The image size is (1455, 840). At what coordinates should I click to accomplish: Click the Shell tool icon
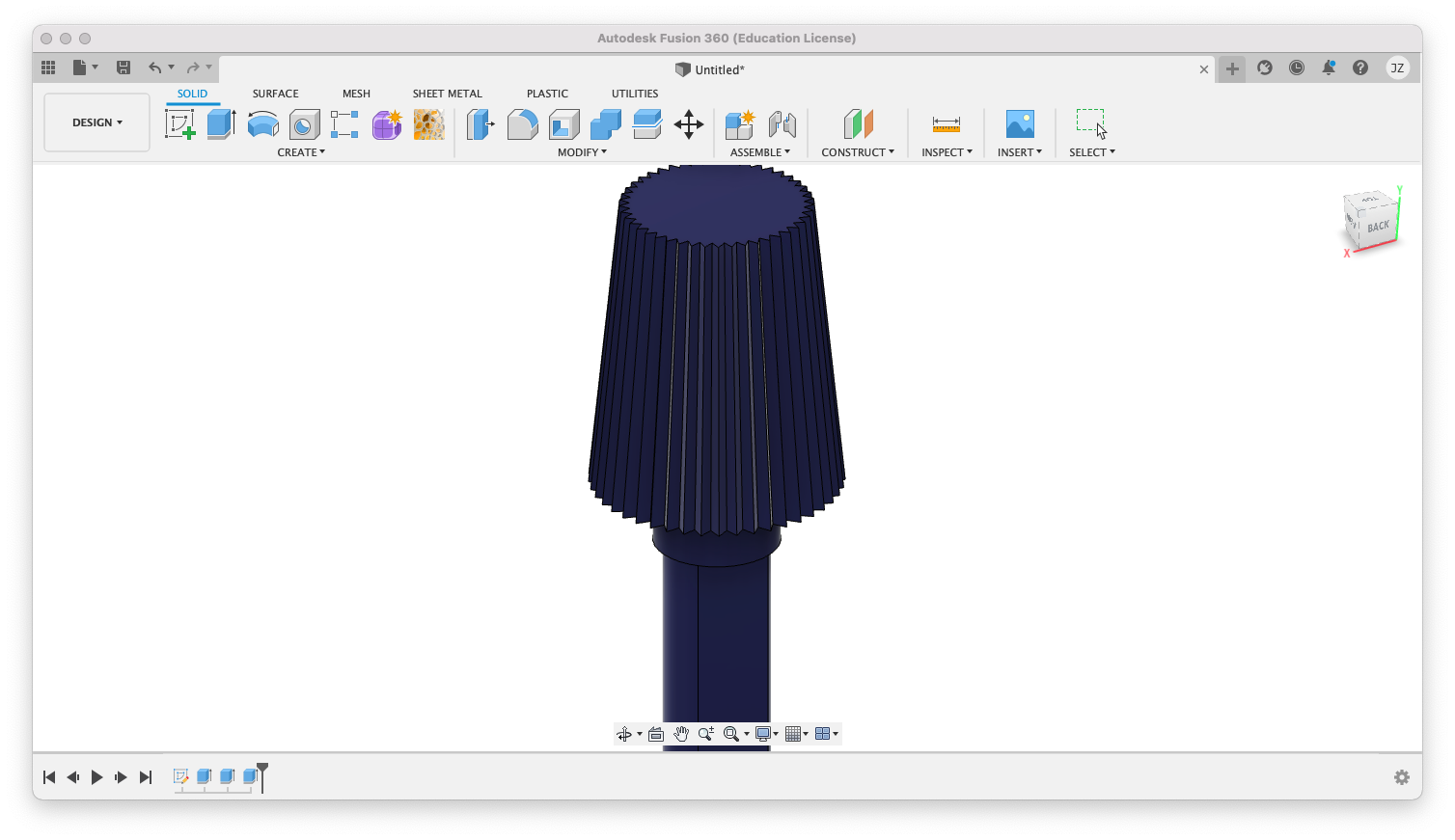563,124
